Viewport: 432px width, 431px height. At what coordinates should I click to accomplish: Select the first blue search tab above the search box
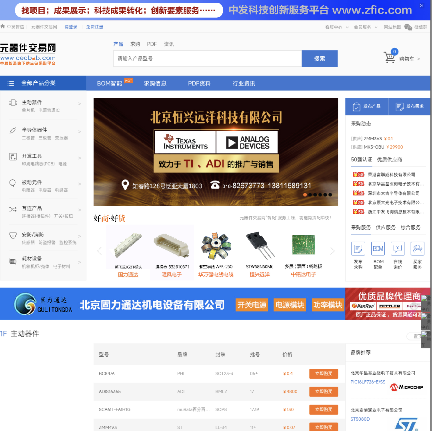(x=118, y=44)
